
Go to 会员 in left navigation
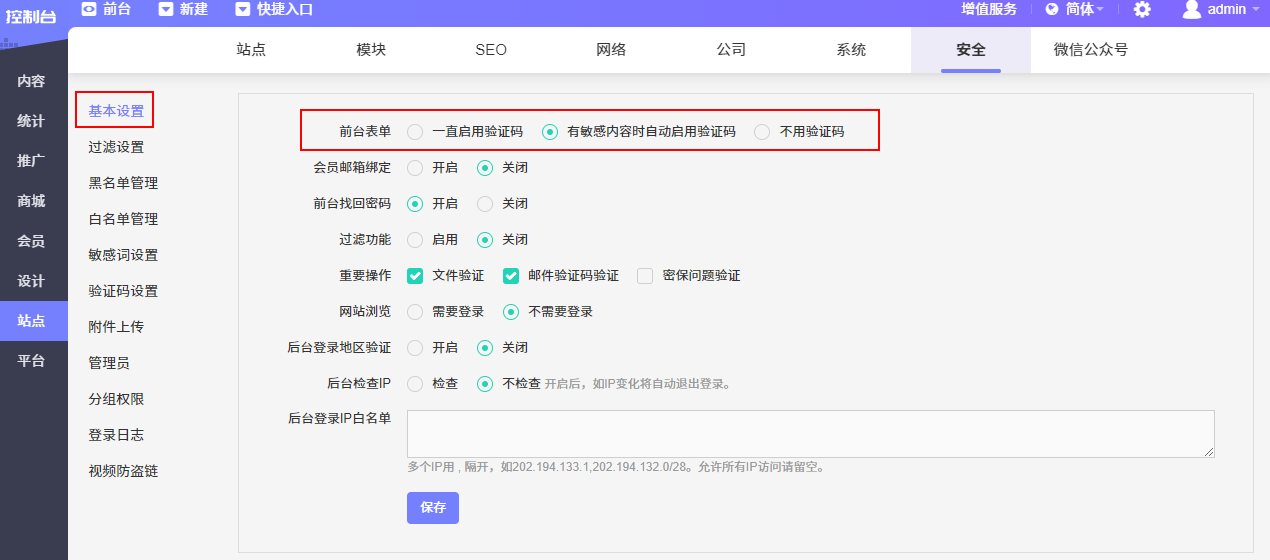coord(31,241)
